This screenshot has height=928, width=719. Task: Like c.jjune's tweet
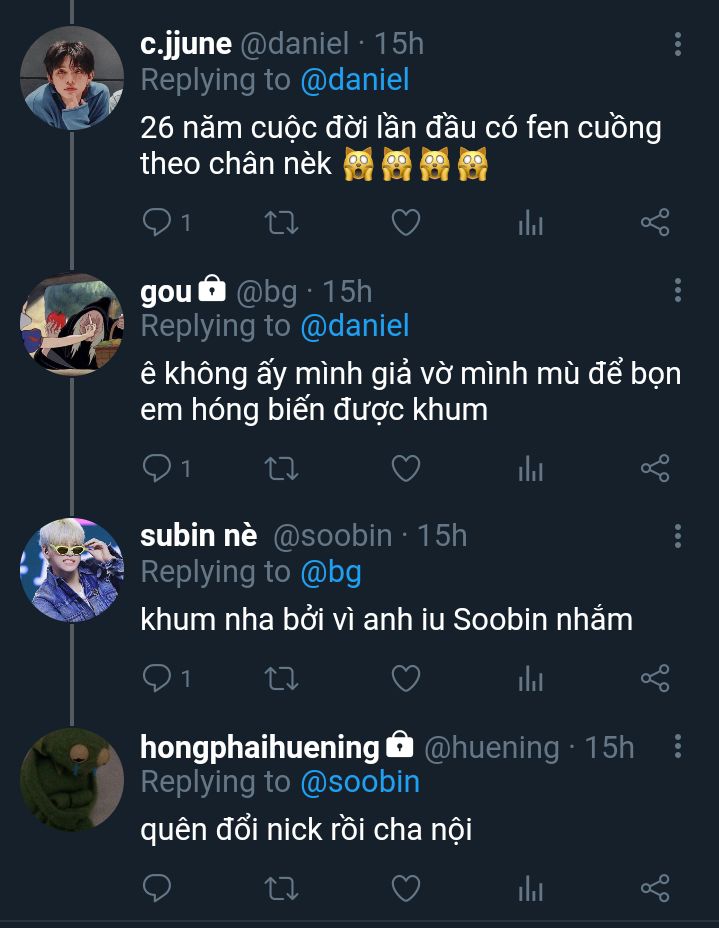point(404,222)
